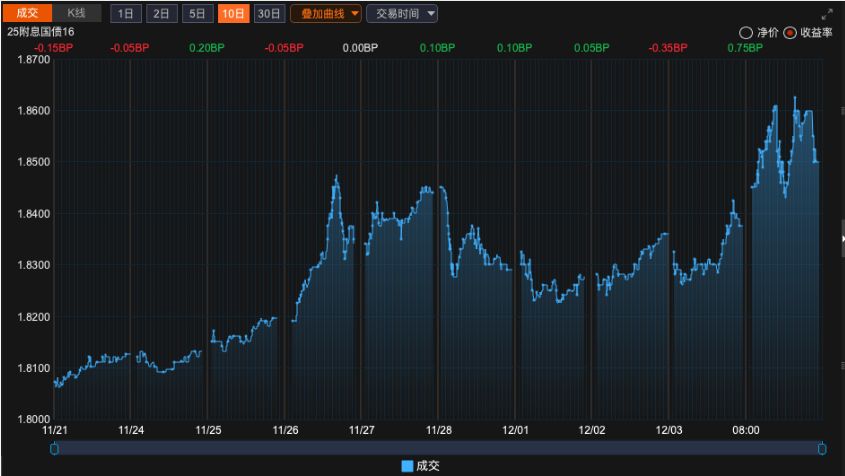Choose the 30日 time range

[x=268, y=14]
